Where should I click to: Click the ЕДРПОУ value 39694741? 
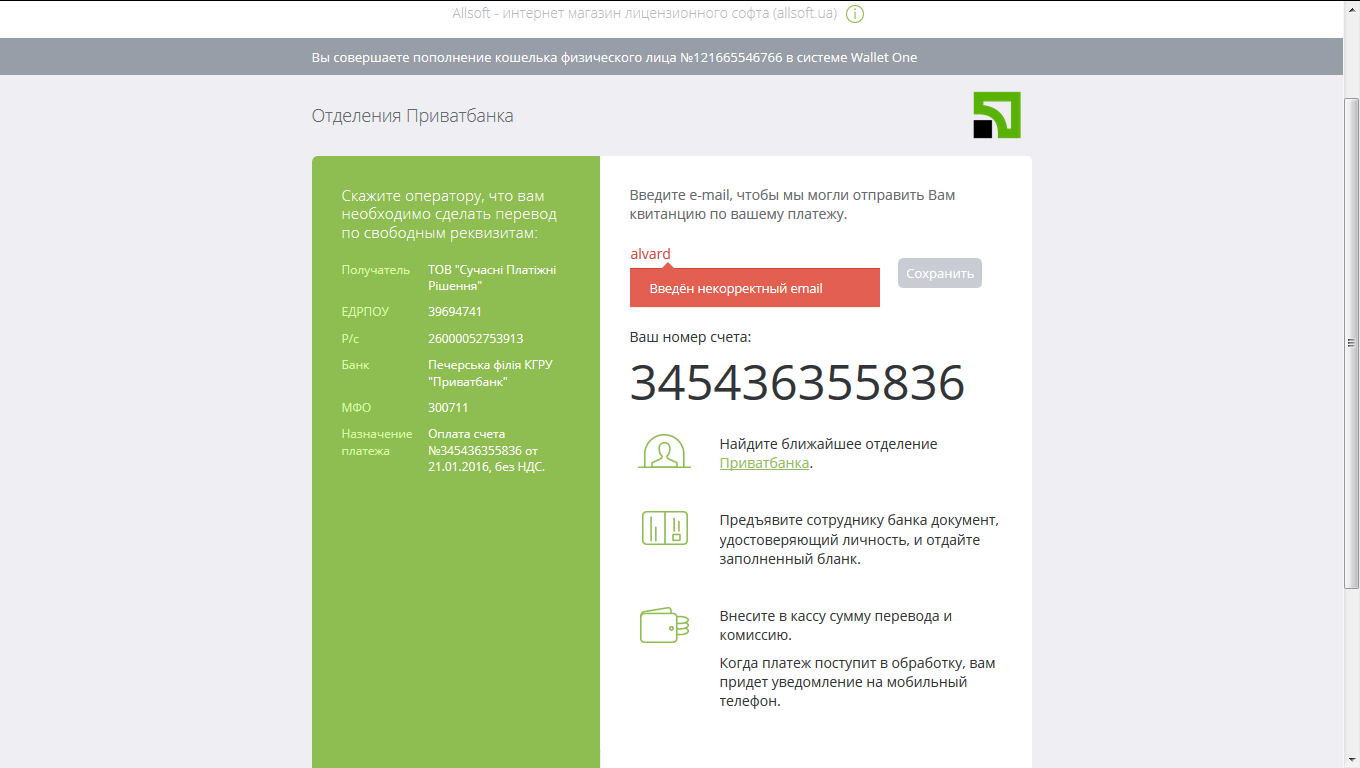click(x=455, y=312)
